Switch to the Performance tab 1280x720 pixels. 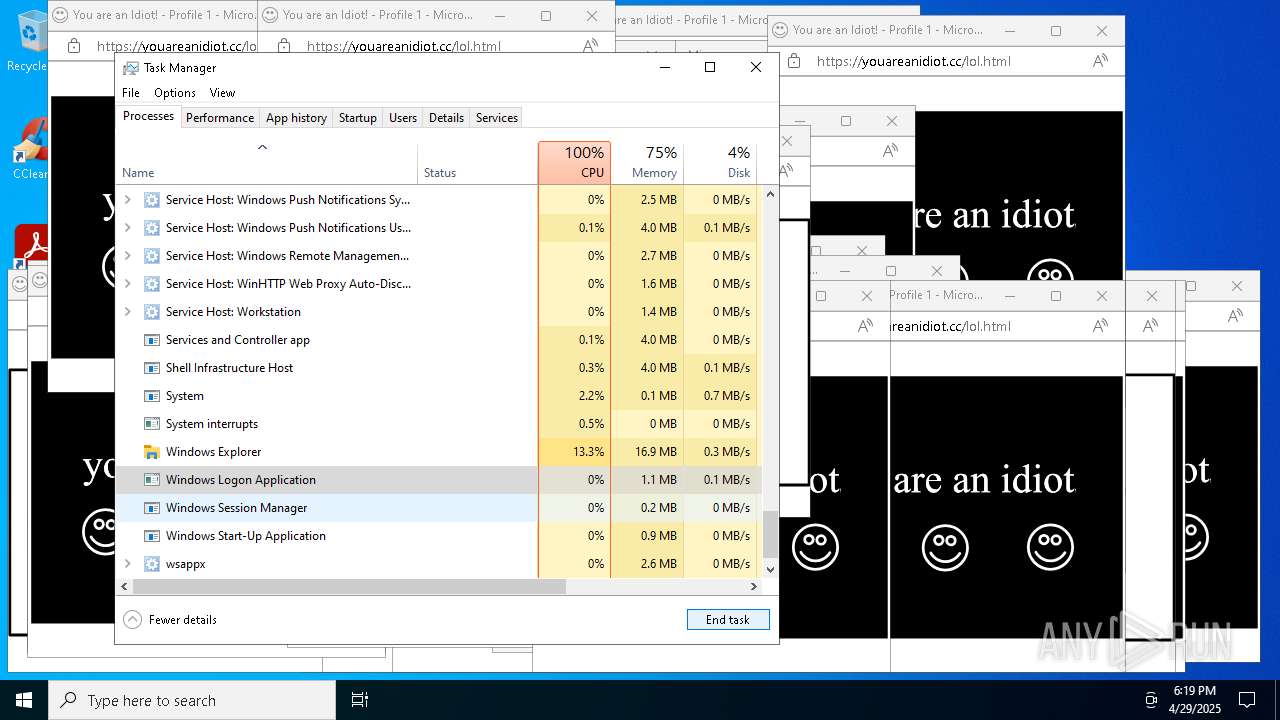click(x=220, y=118)
